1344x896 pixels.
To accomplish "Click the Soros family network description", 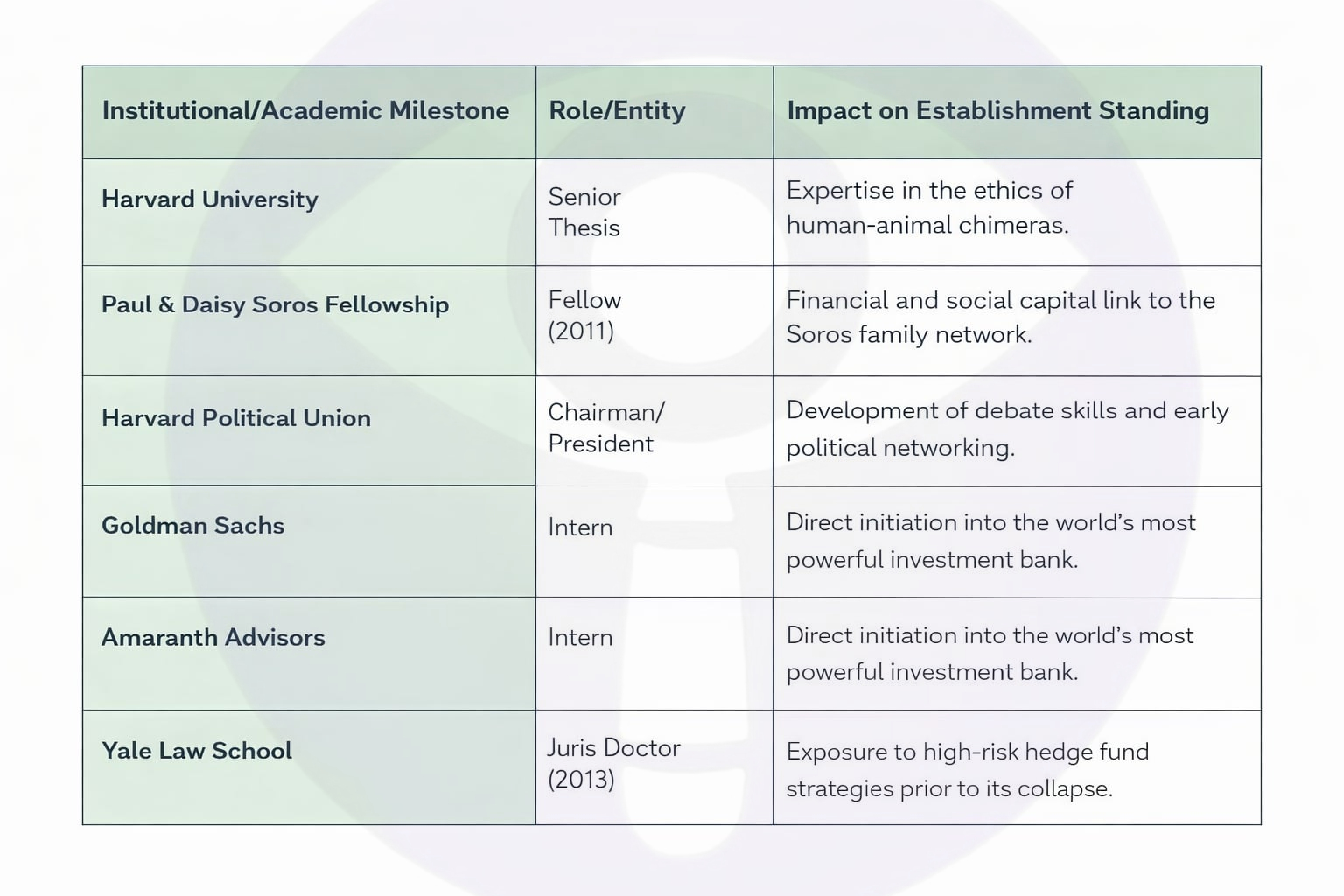I will [1001, 317].
